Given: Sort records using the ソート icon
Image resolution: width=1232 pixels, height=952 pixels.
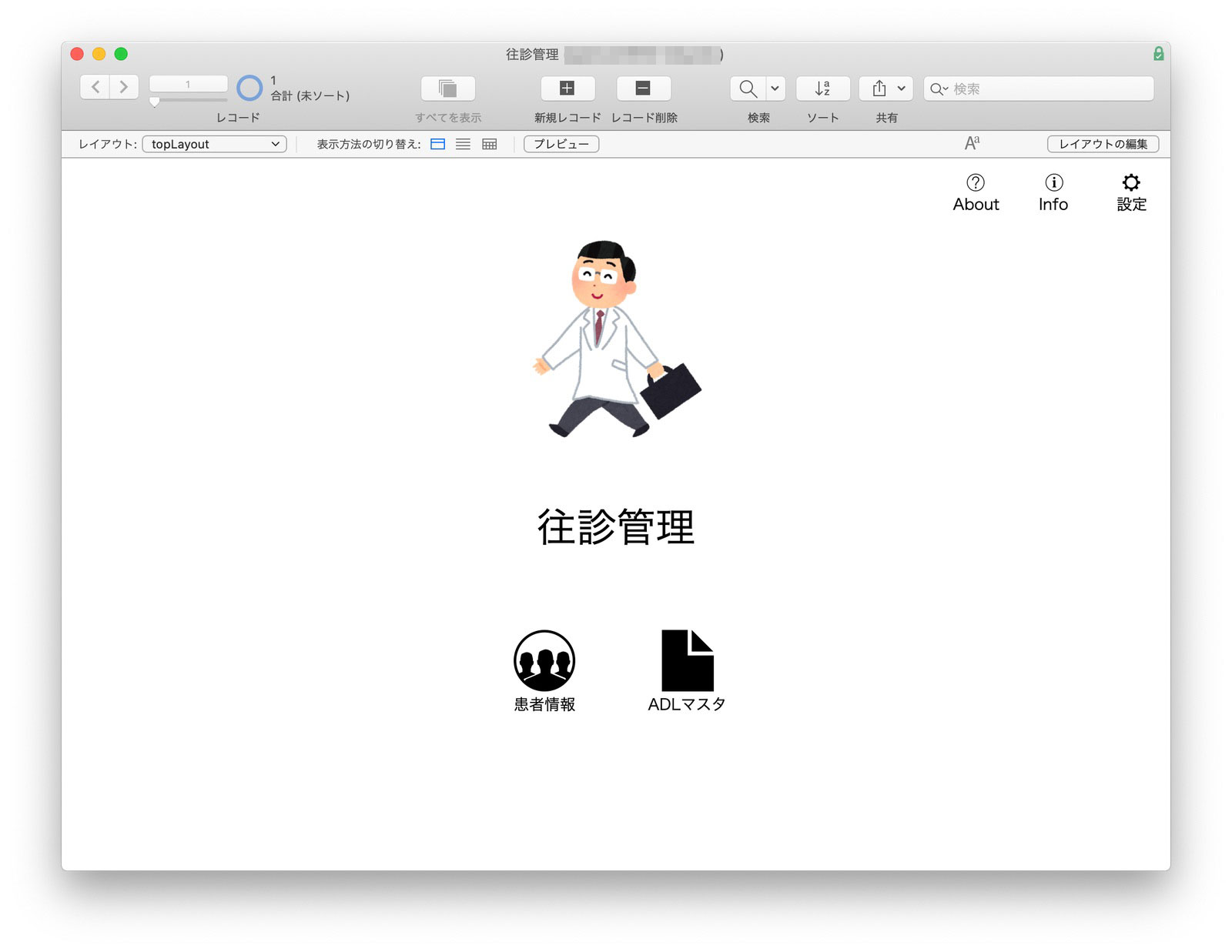Looking at the screenshot, I should tap(821, 88).
